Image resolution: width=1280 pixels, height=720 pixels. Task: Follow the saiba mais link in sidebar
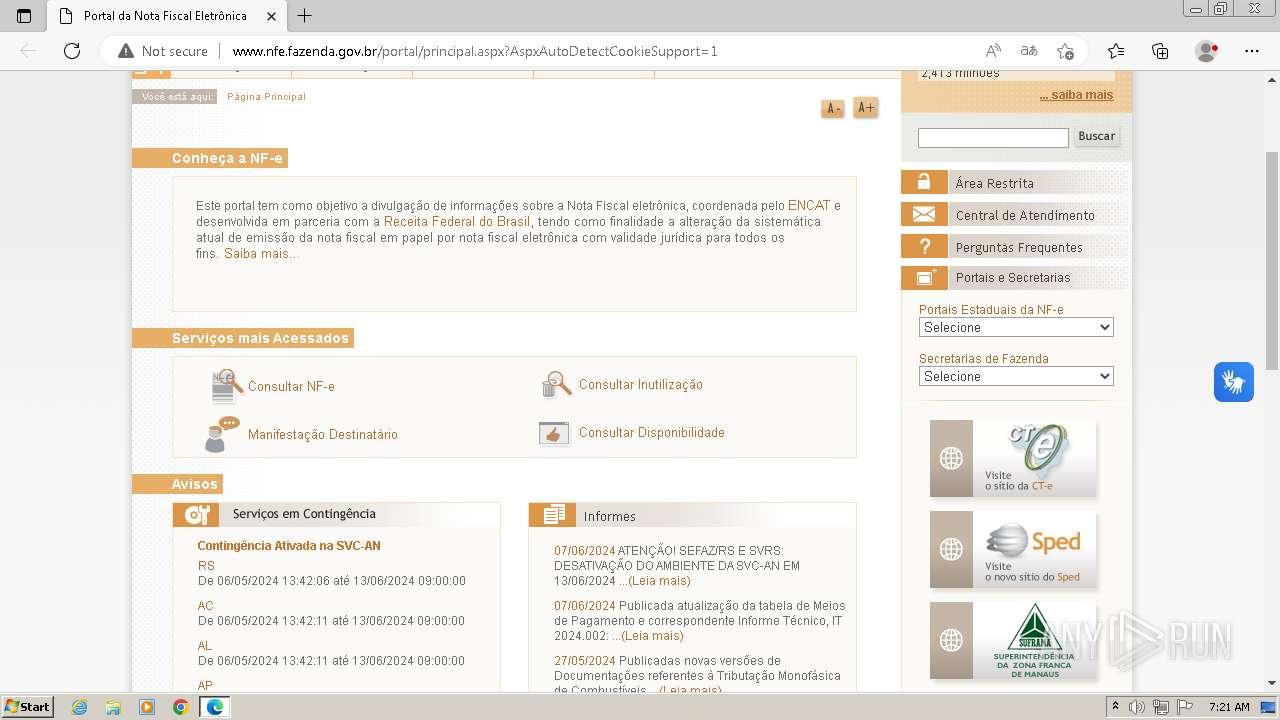point(1076,95)
